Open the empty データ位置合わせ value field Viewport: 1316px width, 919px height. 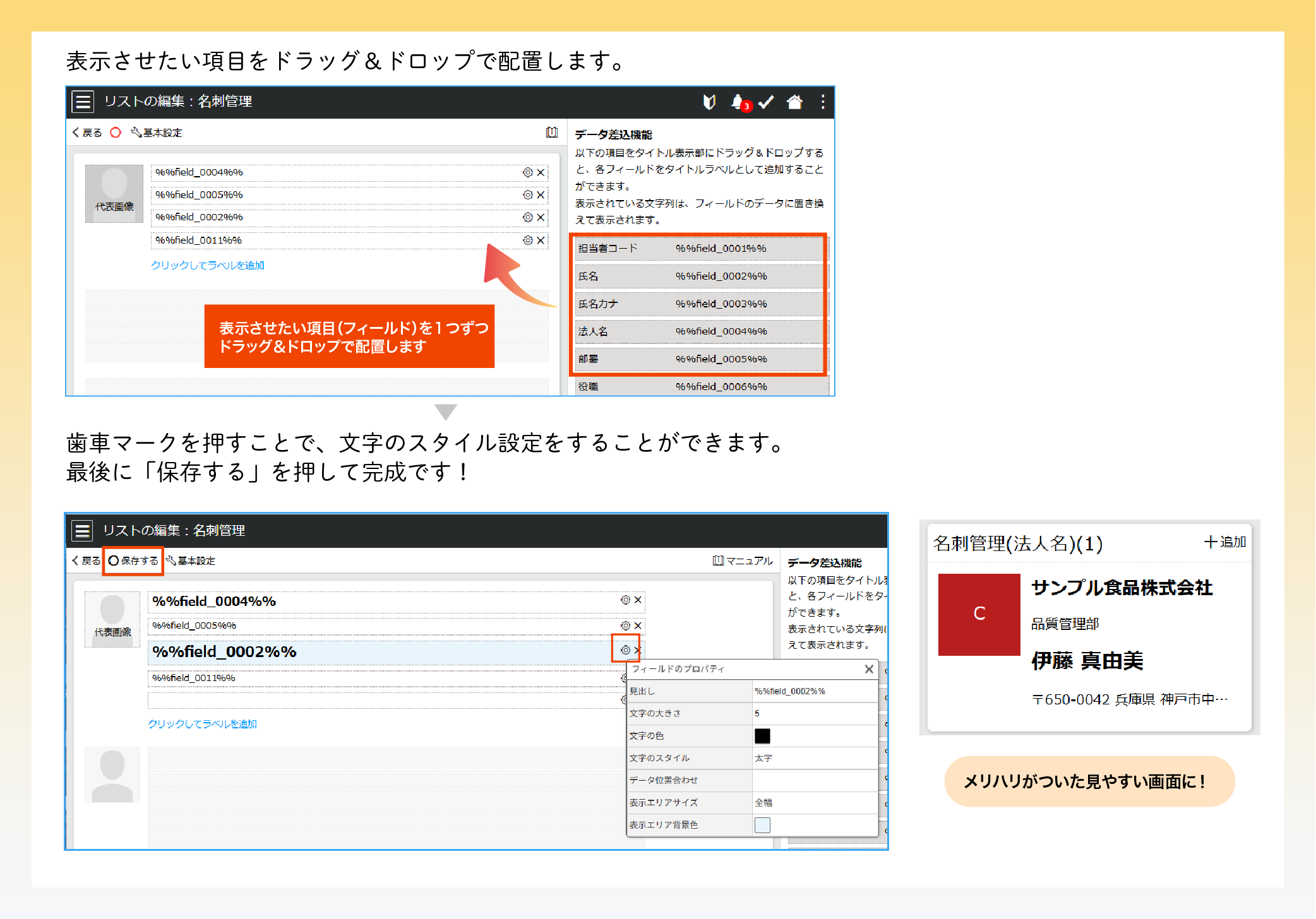814,780
